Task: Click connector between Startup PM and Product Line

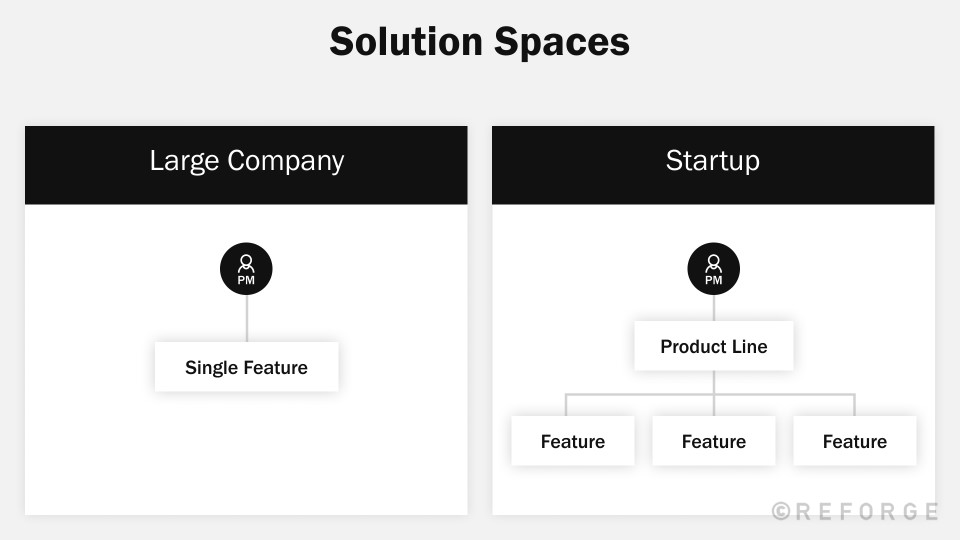Action: pos(713,309)
